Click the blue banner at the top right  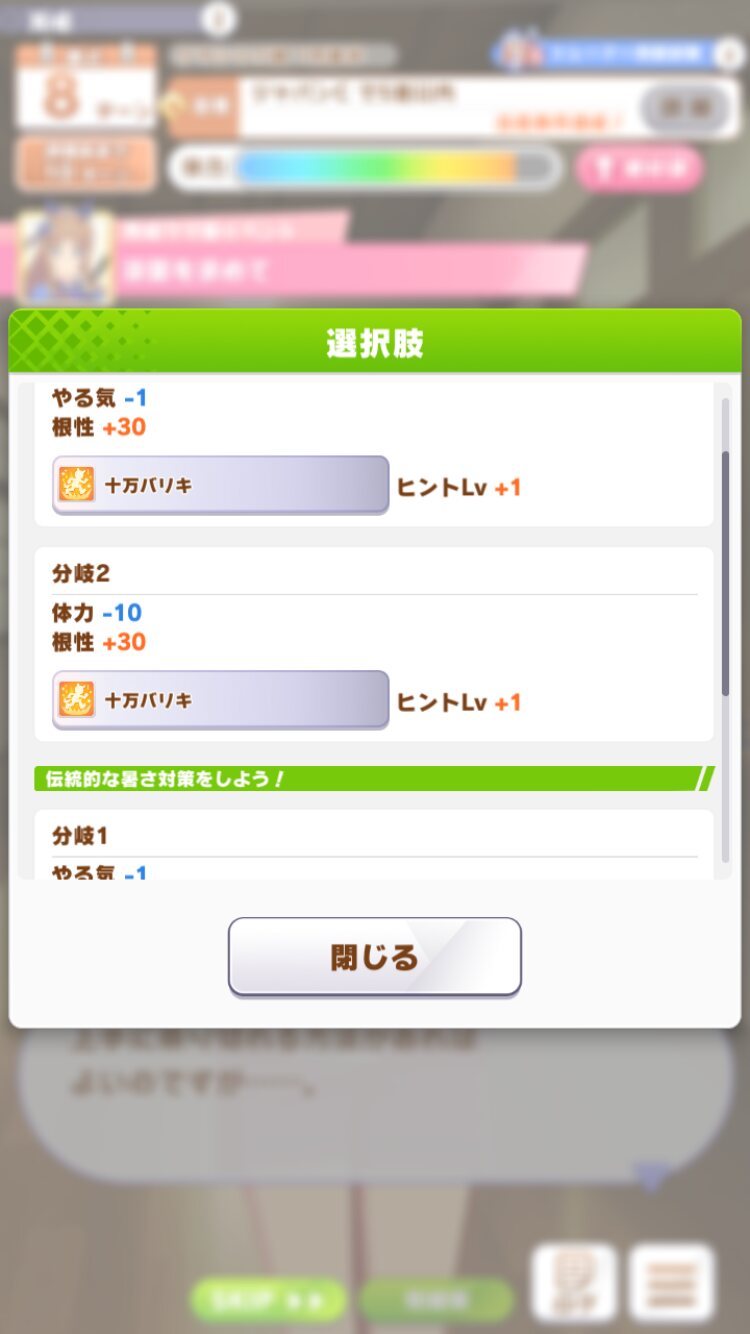point(620,53)
